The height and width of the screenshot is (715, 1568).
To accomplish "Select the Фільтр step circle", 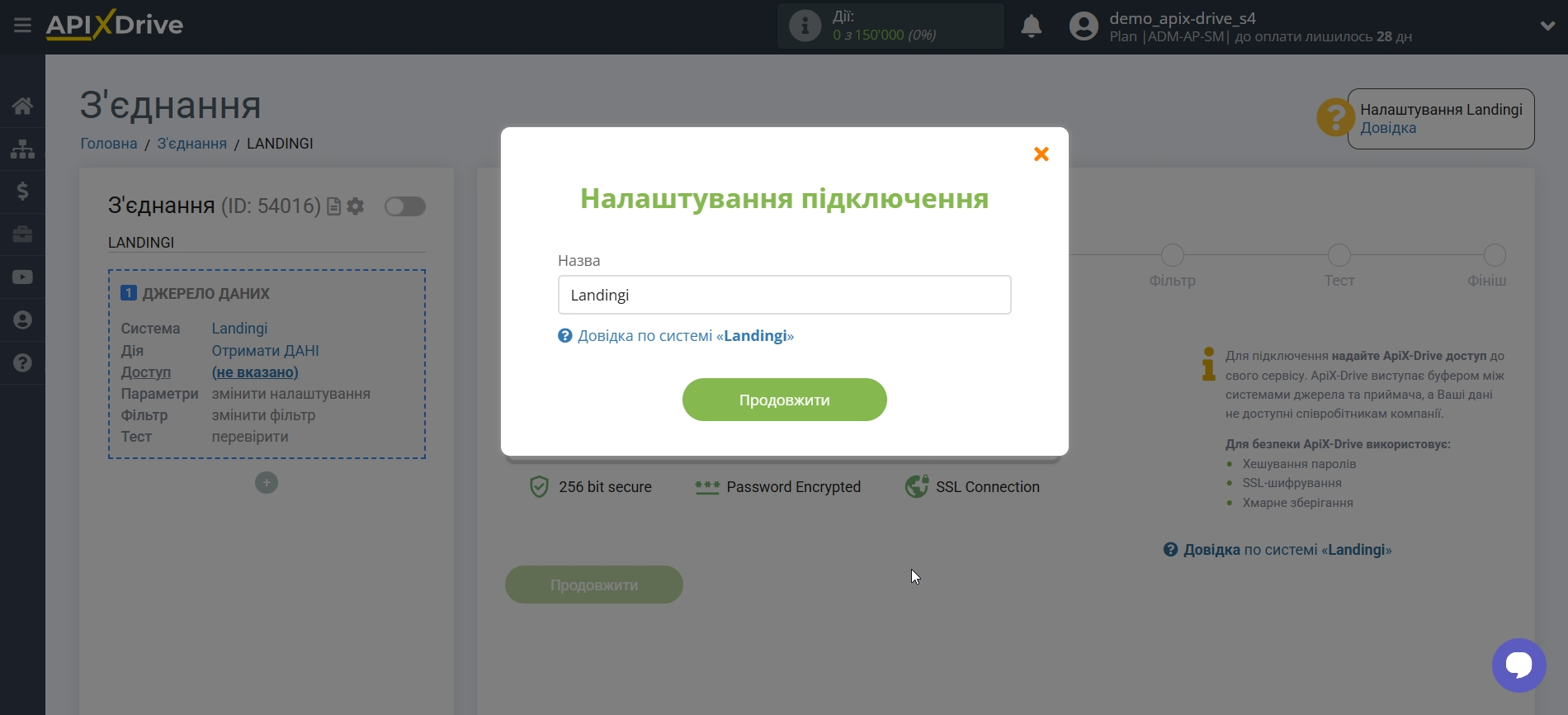I will pos(1172,255).
